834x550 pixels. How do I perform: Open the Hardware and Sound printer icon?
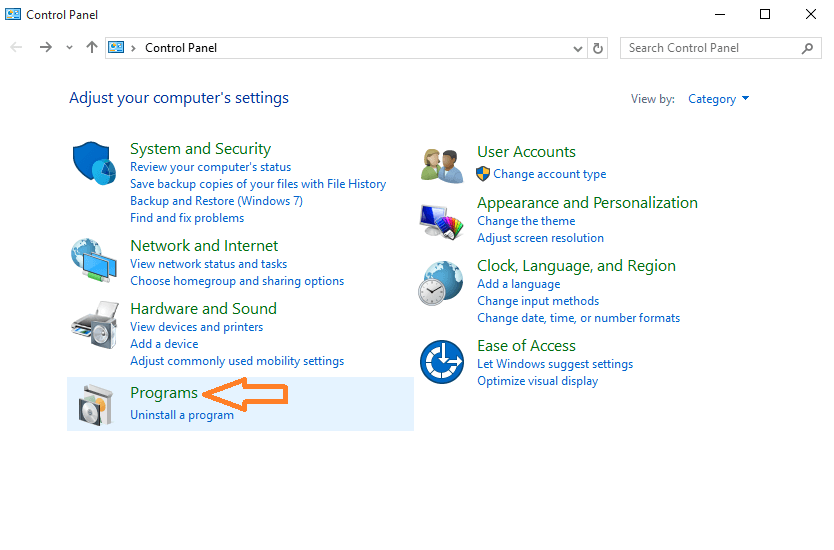coord(95,325)
